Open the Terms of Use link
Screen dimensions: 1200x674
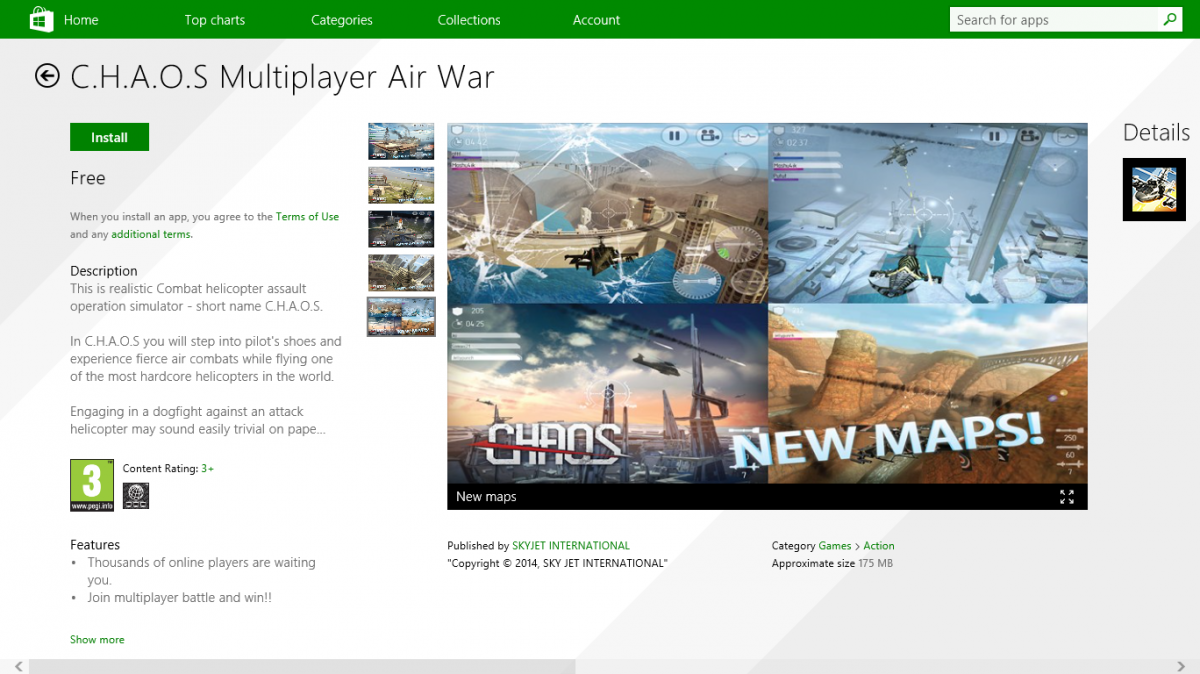(307, 216)
